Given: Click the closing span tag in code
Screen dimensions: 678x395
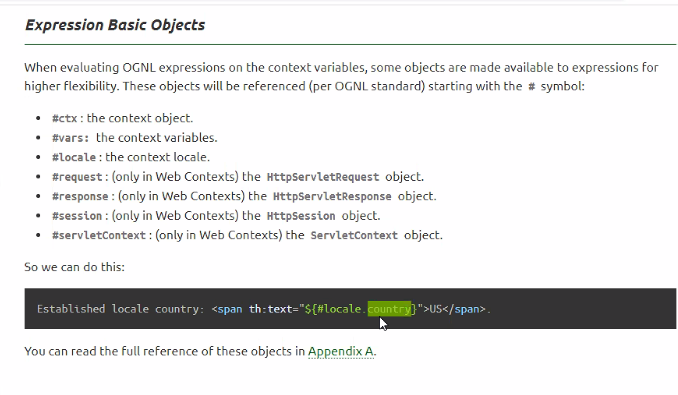Looking at the screenshot, I should 464,309.
